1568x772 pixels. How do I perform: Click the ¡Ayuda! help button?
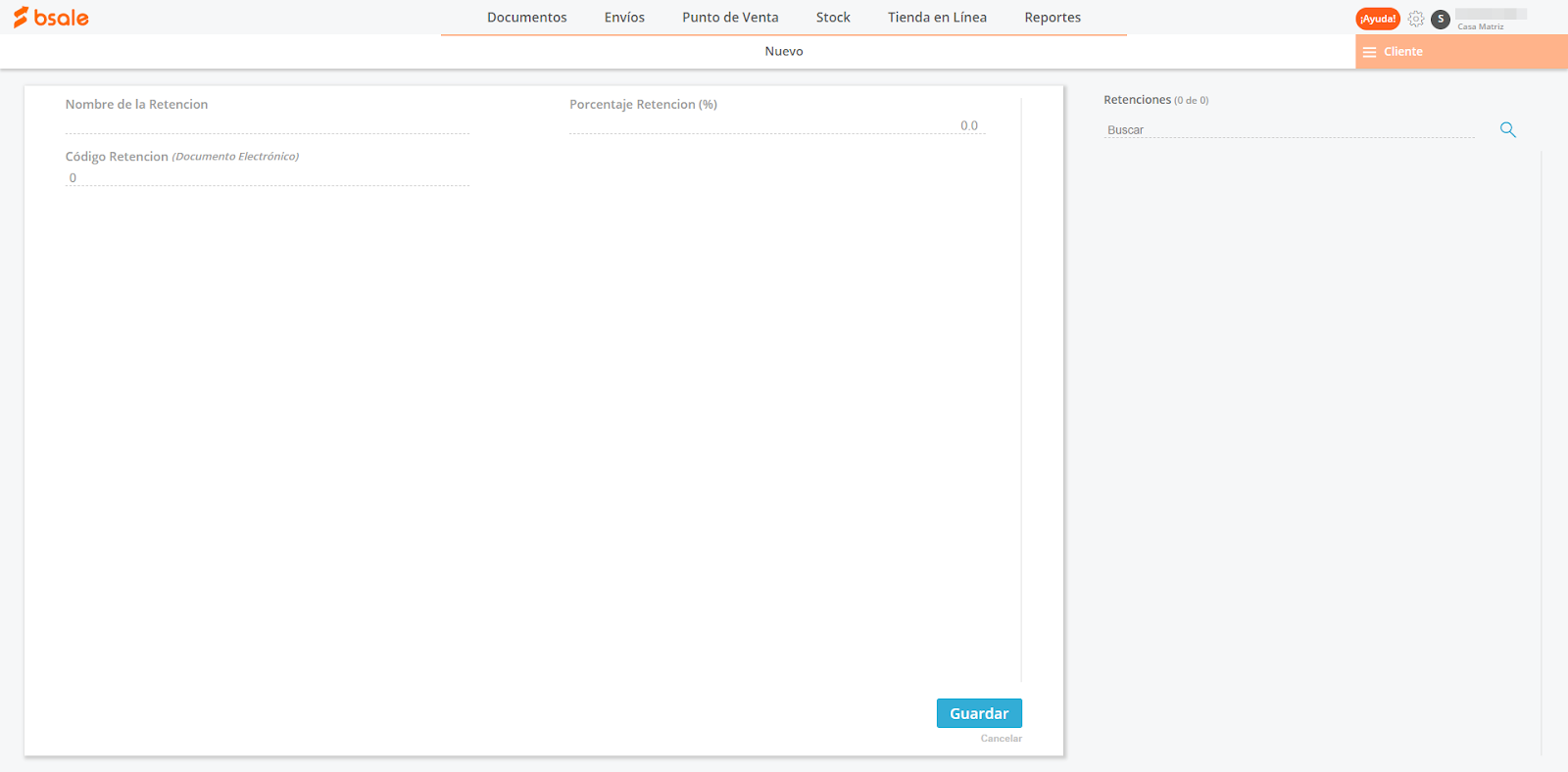pyautogui.click(x=1378, y=19)
